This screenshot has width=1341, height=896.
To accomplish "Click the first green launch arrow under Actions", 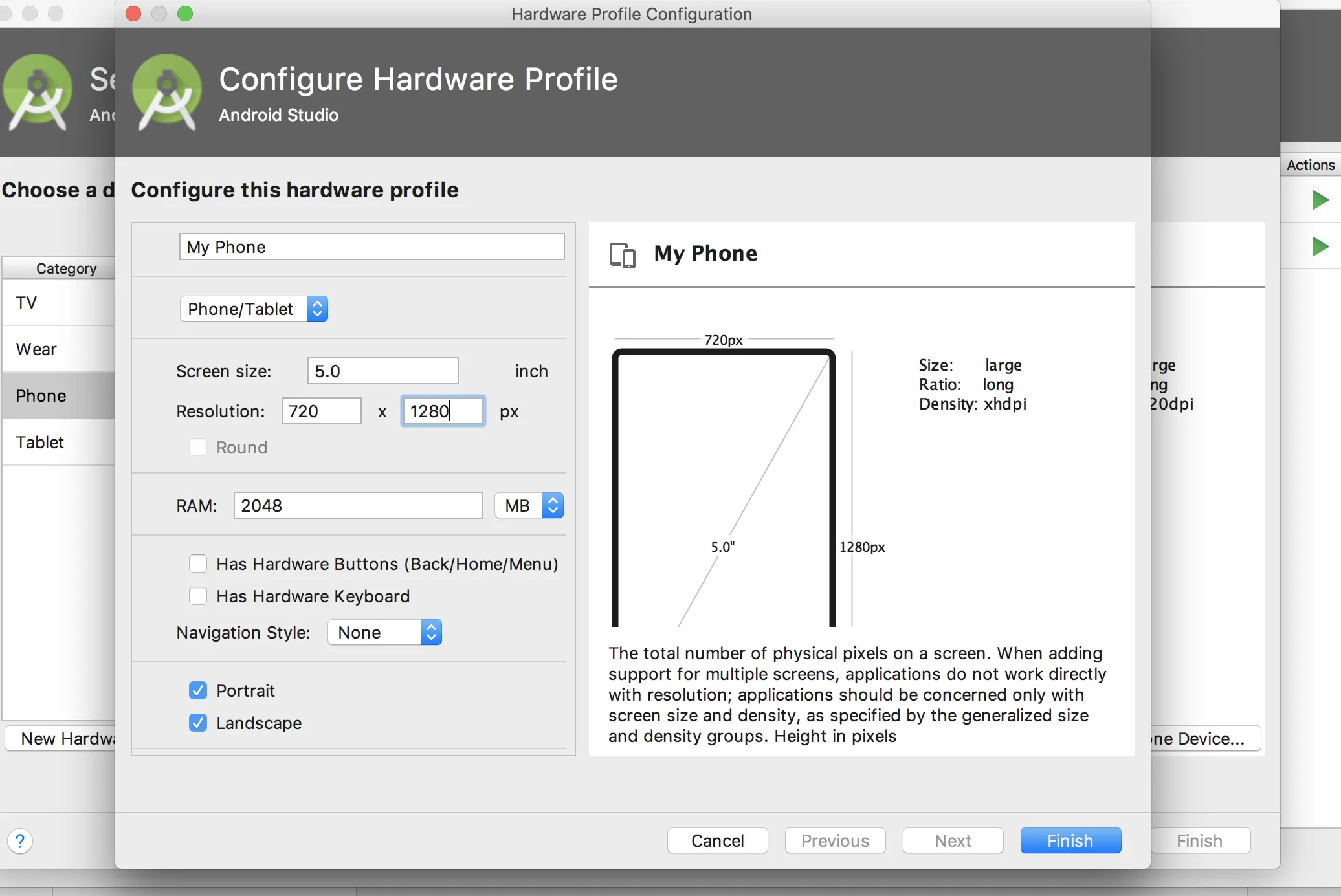I will click(x=1320, y=200).
